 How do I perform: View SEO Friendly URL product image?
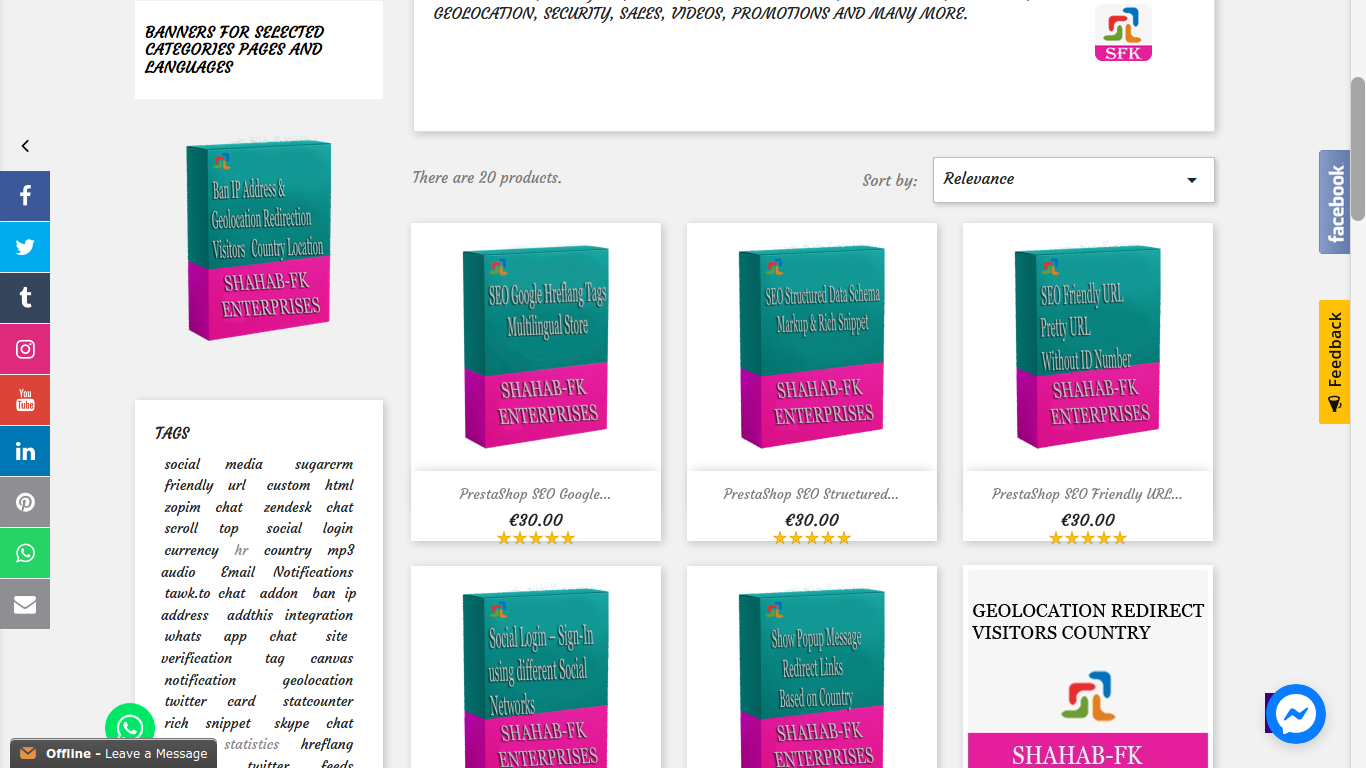click(1088, 347)
